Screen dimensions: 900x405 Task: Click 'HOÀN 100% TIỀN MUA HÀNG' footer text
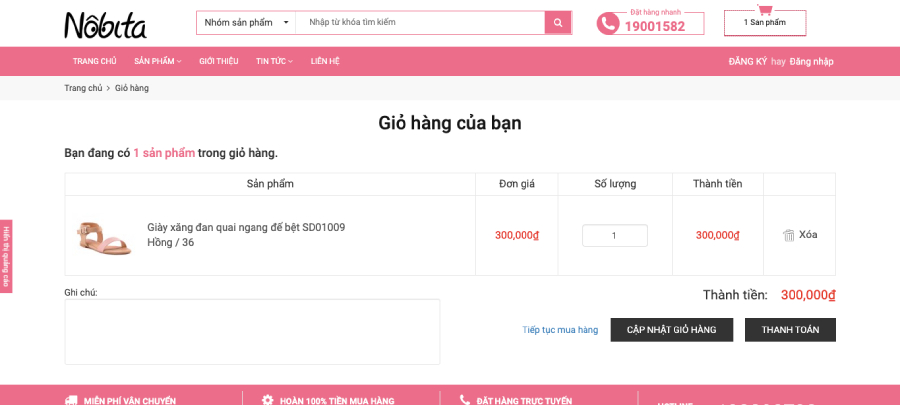point(337,401)
